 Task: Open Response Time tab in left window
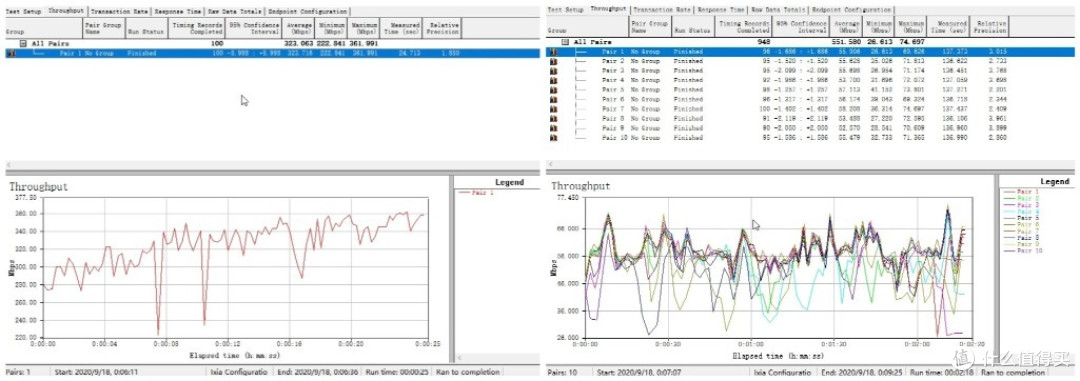pyautogui.click(x=178, y=12)
